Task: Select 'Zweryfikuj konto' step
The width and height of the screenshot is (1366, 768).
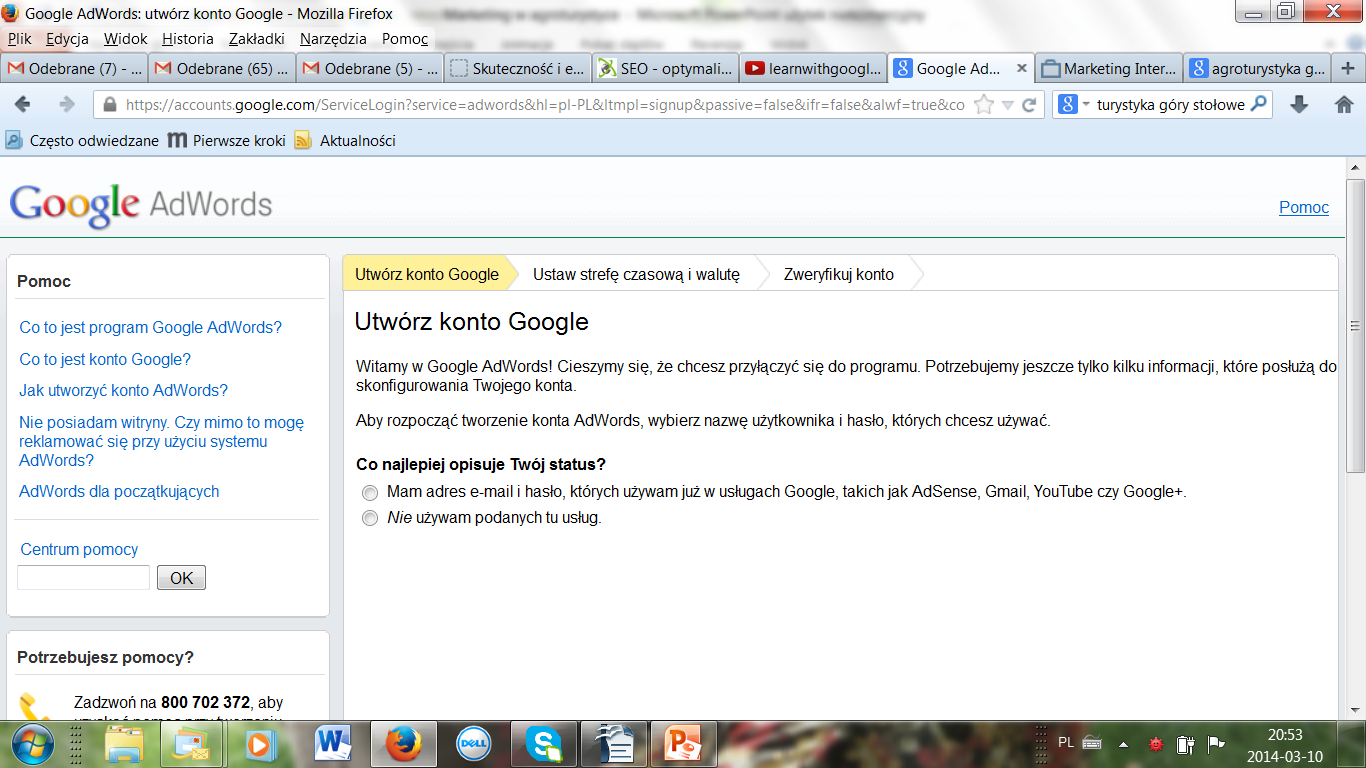Action: (839, 274)
